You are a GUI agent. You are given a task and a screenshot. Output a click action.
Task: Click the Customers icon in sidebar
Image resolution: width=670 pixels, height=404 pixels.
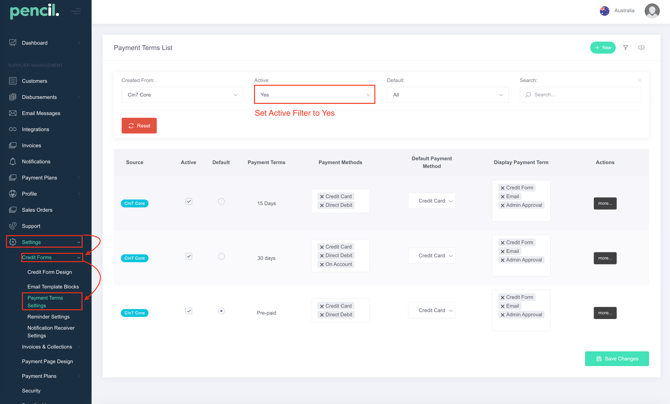pyautogui.click(x=13, y=81)
